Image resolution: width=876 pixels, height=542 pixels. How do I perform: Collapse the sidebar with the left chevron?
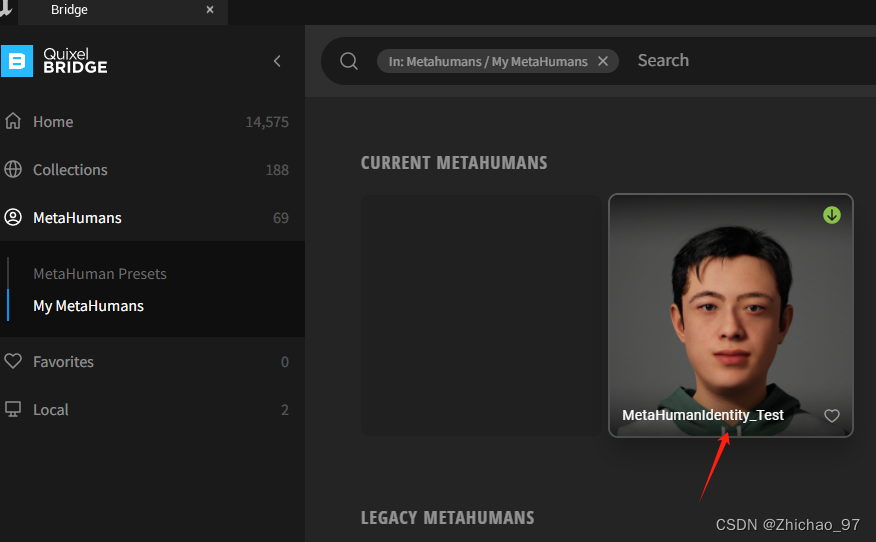tap(277, 61)
